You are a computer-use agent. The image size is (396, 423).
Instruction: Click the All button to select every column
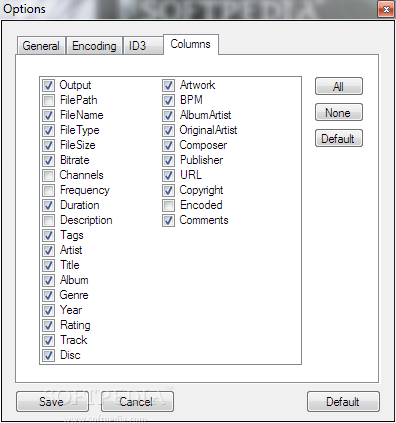coord(339,86)
